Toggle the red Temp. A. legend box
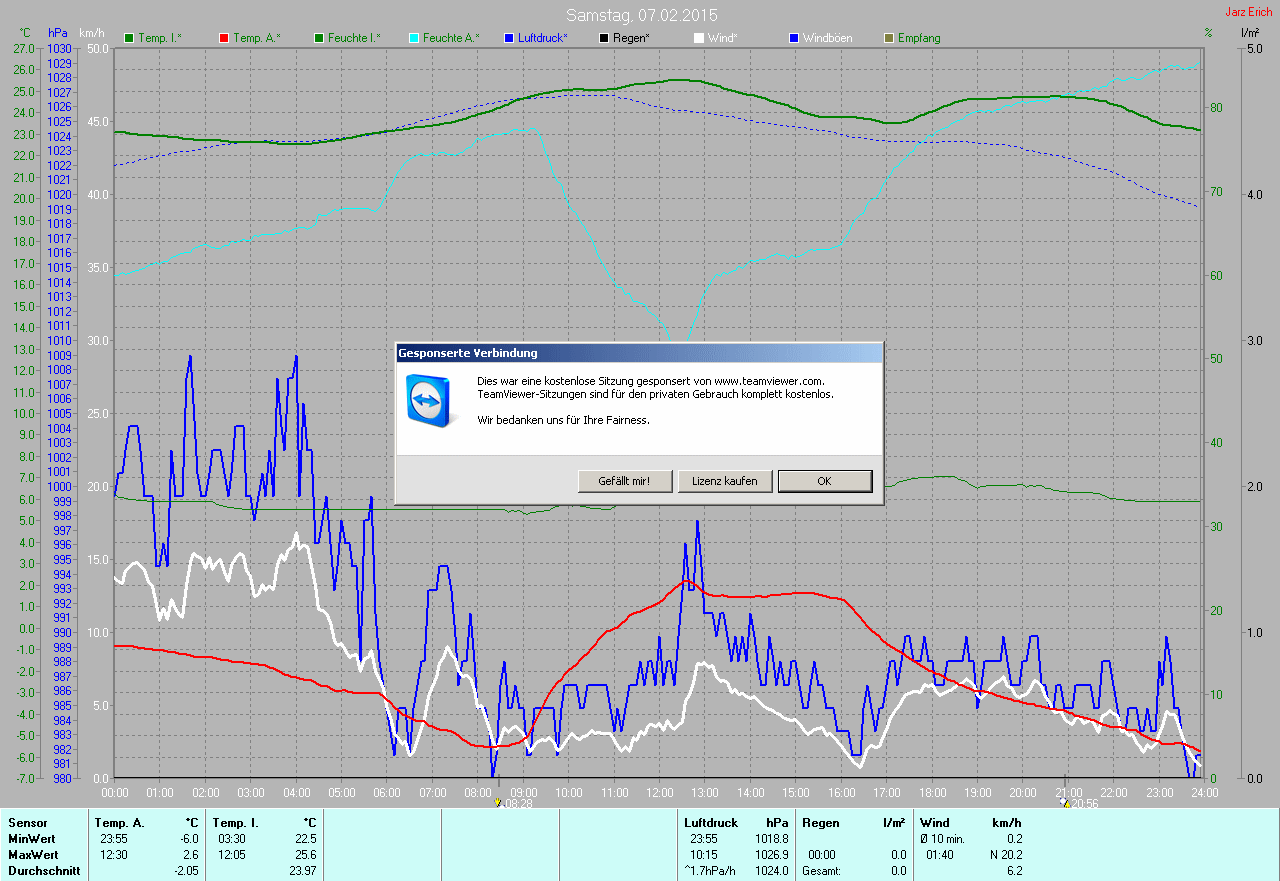Viewport: 1280px width, 881px height. [223, 38]
